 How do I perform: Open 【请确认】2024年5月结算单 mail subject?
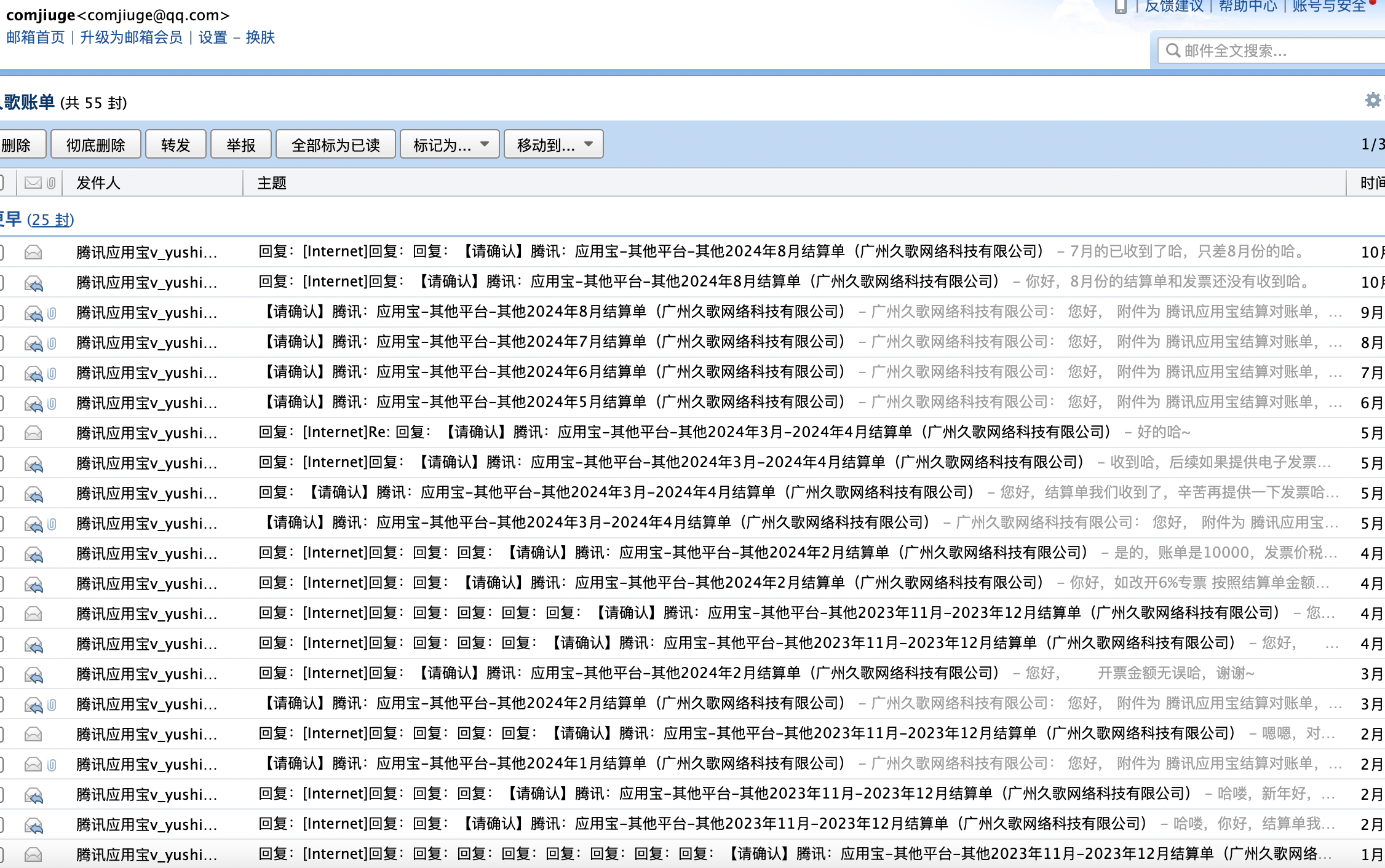coord(553,402)
